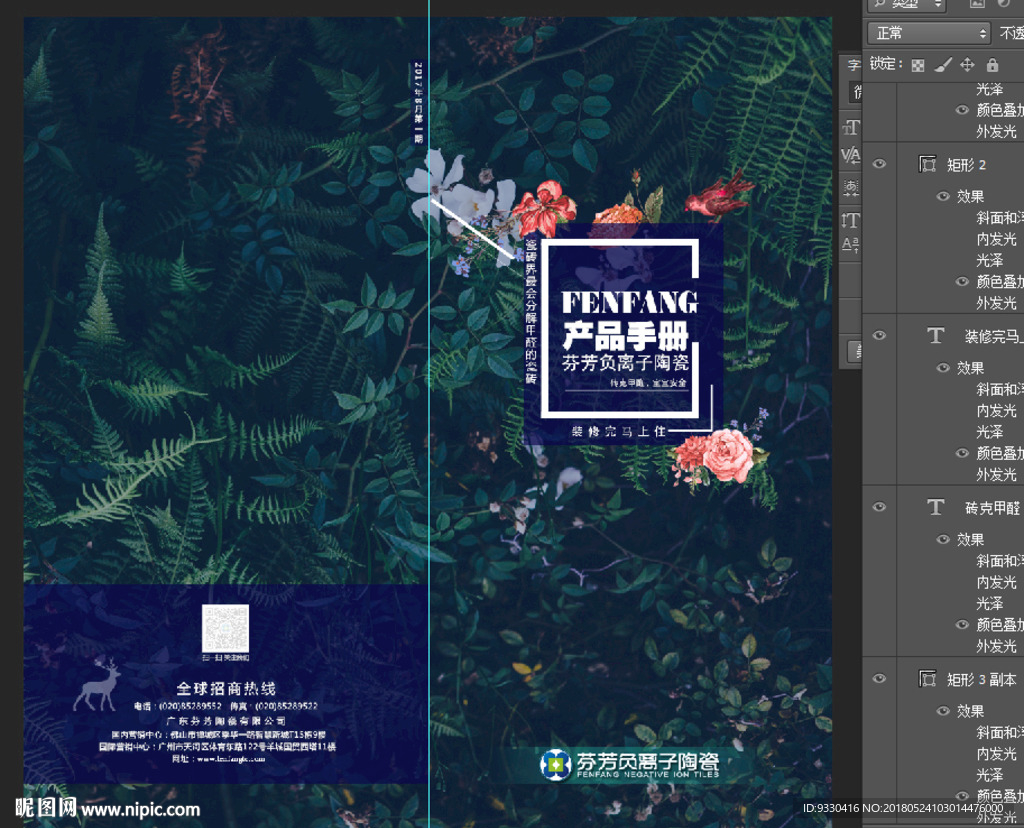
Task: Click 外发光 effect under 矩形 2
Action: point(997,303)
